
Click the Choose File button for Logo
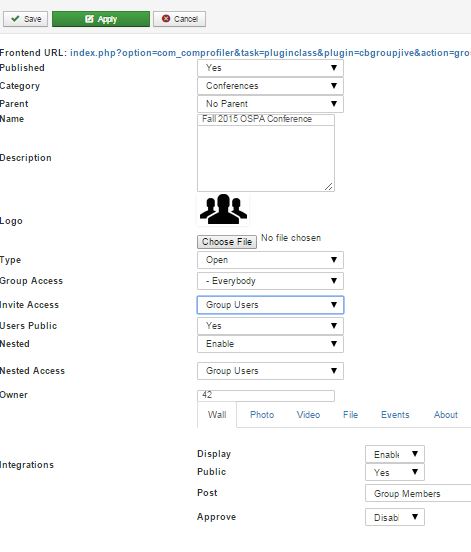click(227, 242)
